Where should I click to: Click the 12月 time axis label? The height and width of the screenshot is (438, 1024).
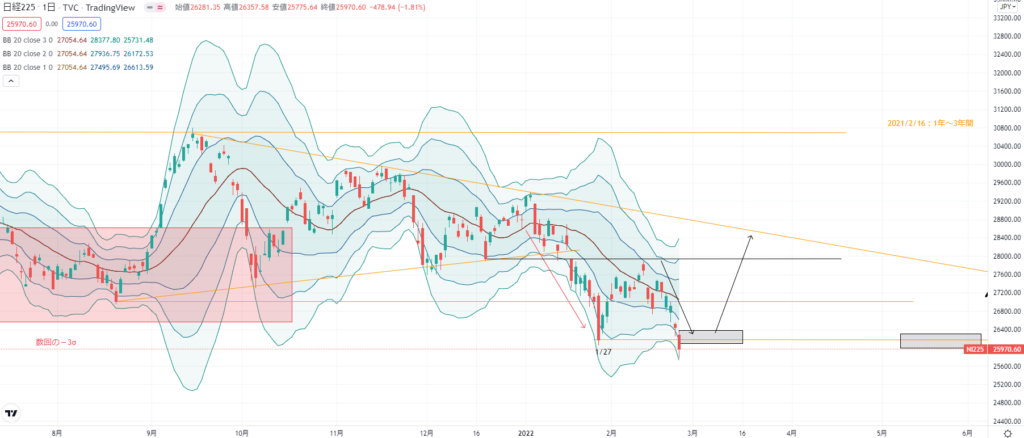(427, 433)
